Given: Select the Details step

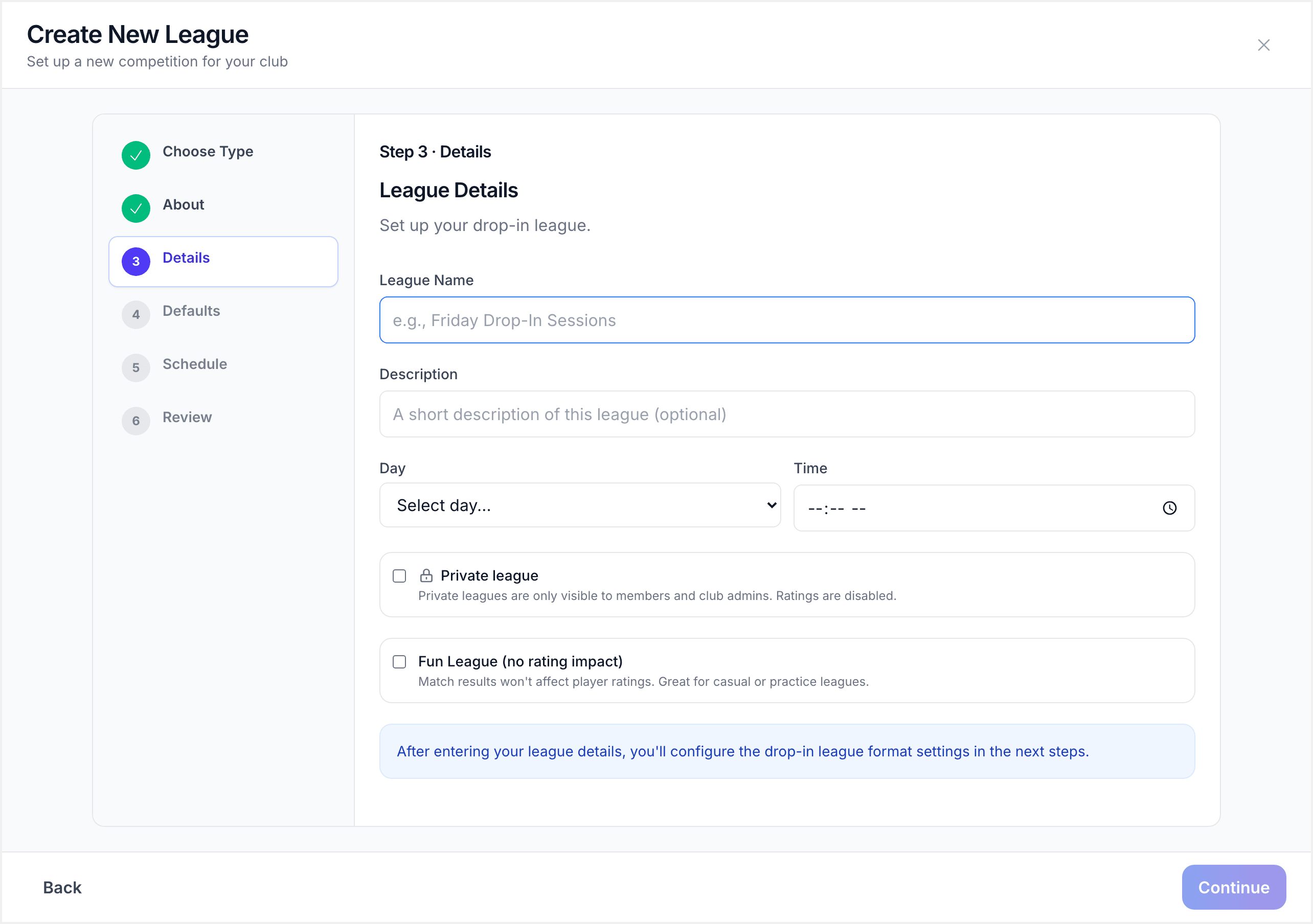Looking at the screenshot, I should [x=223, y=261].
